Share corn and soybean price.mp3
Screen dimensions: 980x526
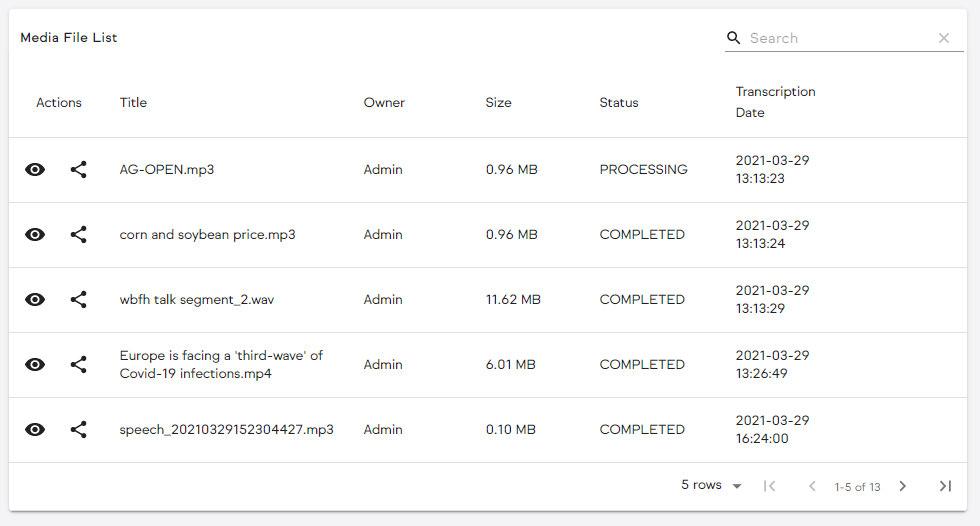(x=78, y=234)
